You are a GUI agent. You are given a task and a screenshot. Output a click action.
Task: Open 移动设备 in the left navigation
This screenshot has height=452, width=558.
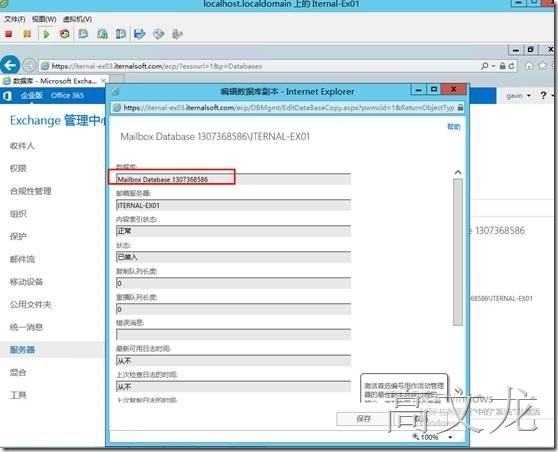coord(26,282)
